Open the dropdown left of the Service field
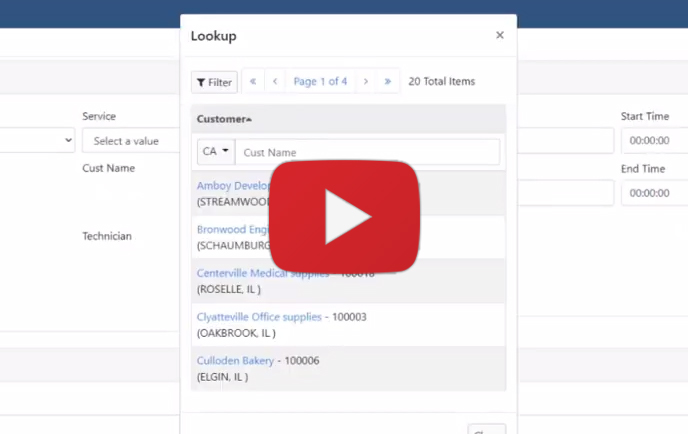 click(37, 141)
